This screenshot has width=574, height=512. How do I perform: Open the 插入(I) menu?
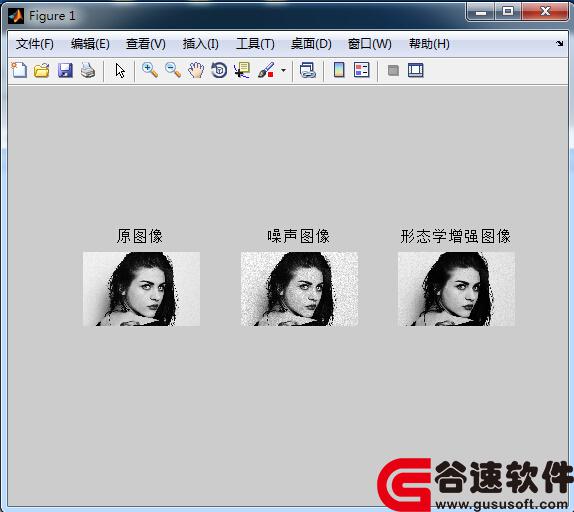(201, 44)
